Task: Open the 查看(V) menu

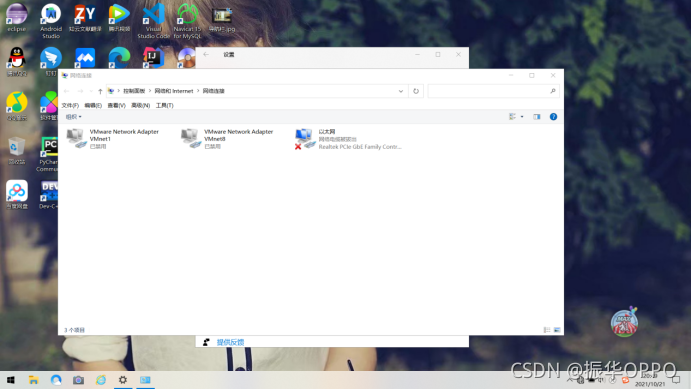Action: (117, 106)
